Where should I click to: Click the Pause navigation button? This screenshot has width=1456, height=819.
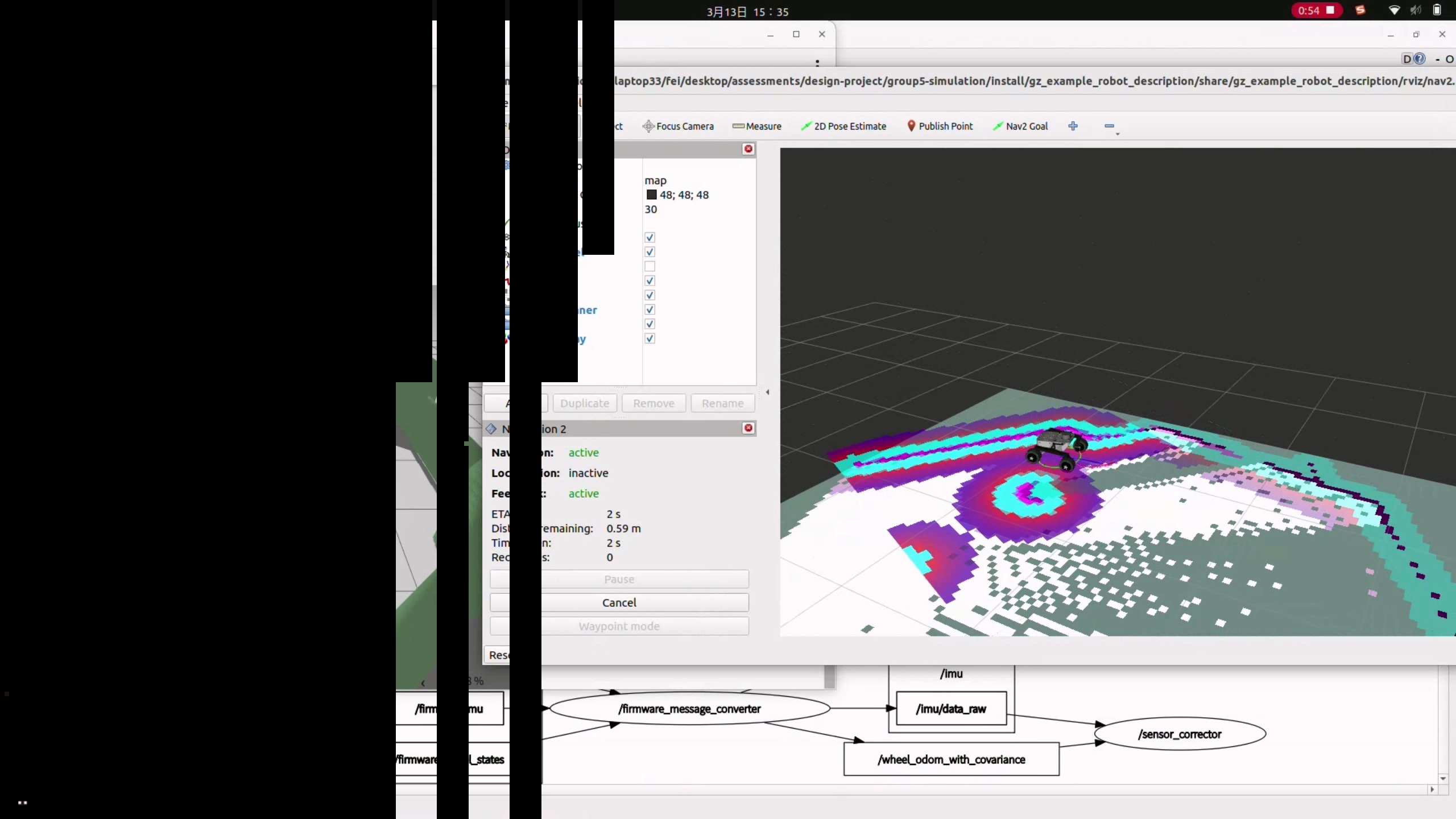coord(619,579)
